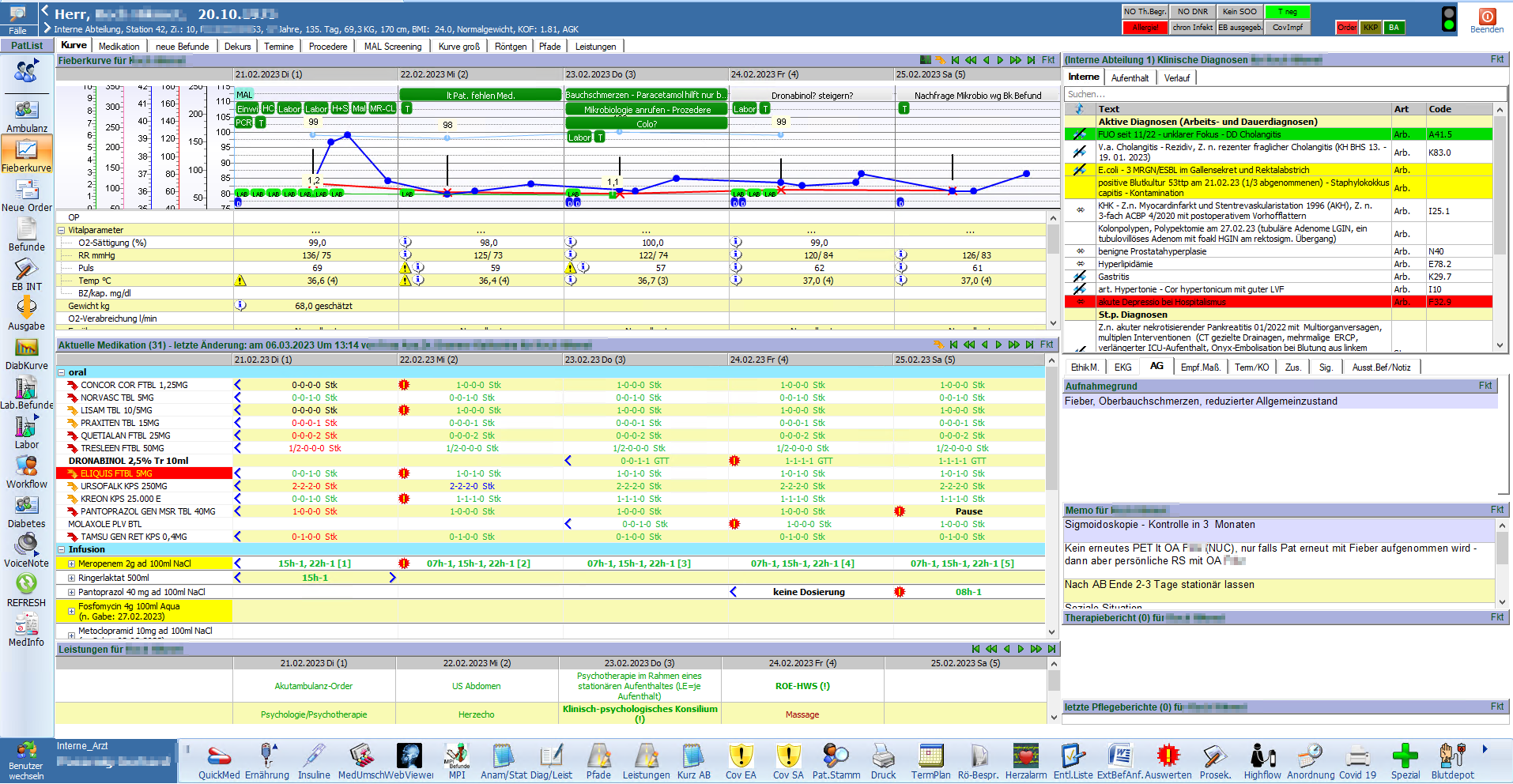Open Lab.Befunde sidebar icon
Viewport: 1513px width, 784px height.
[26, 393]
